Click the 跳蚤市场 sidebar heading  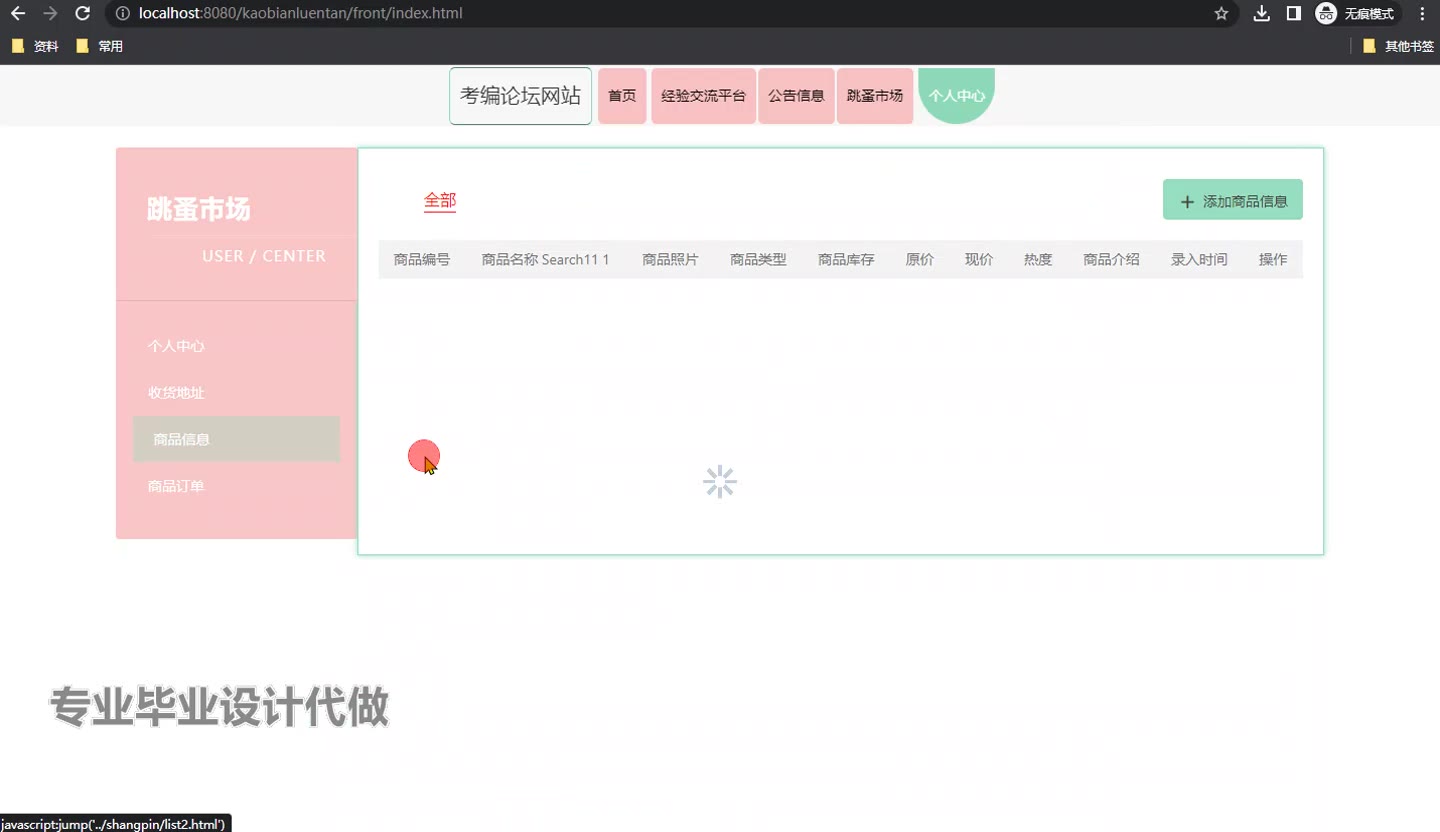coord(199,210)
